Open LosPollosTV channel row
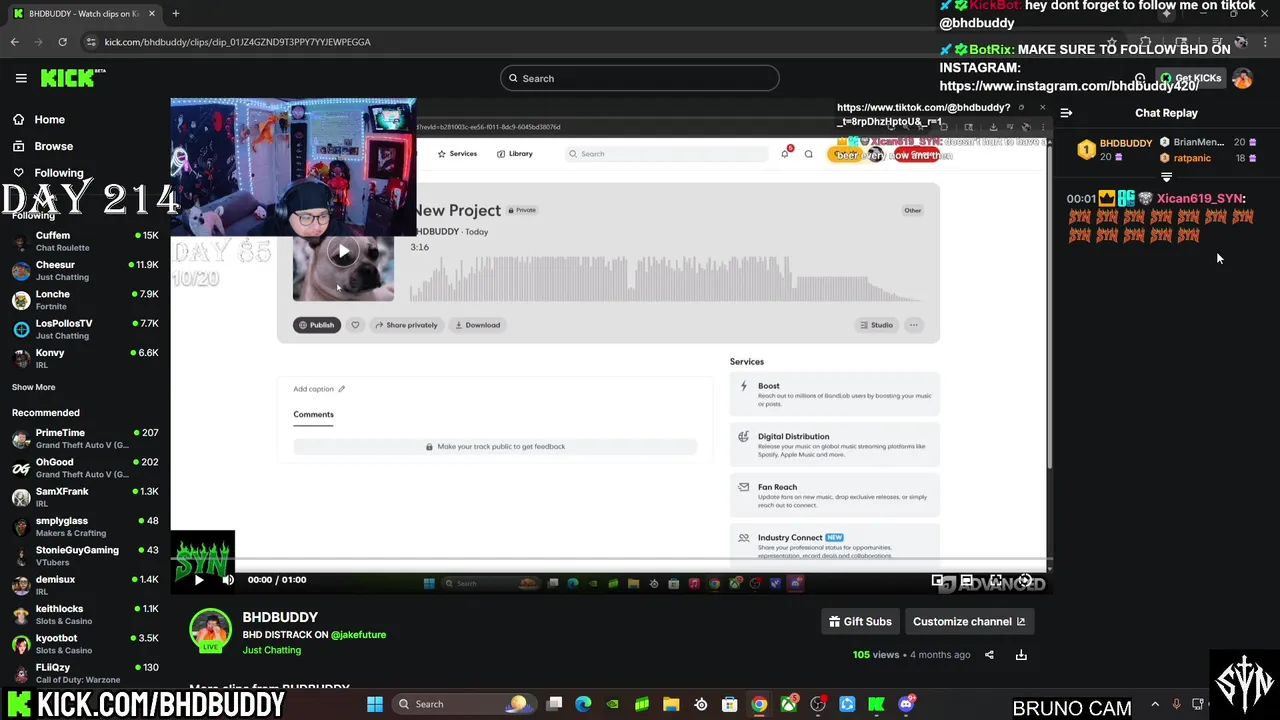 (85, 329)
